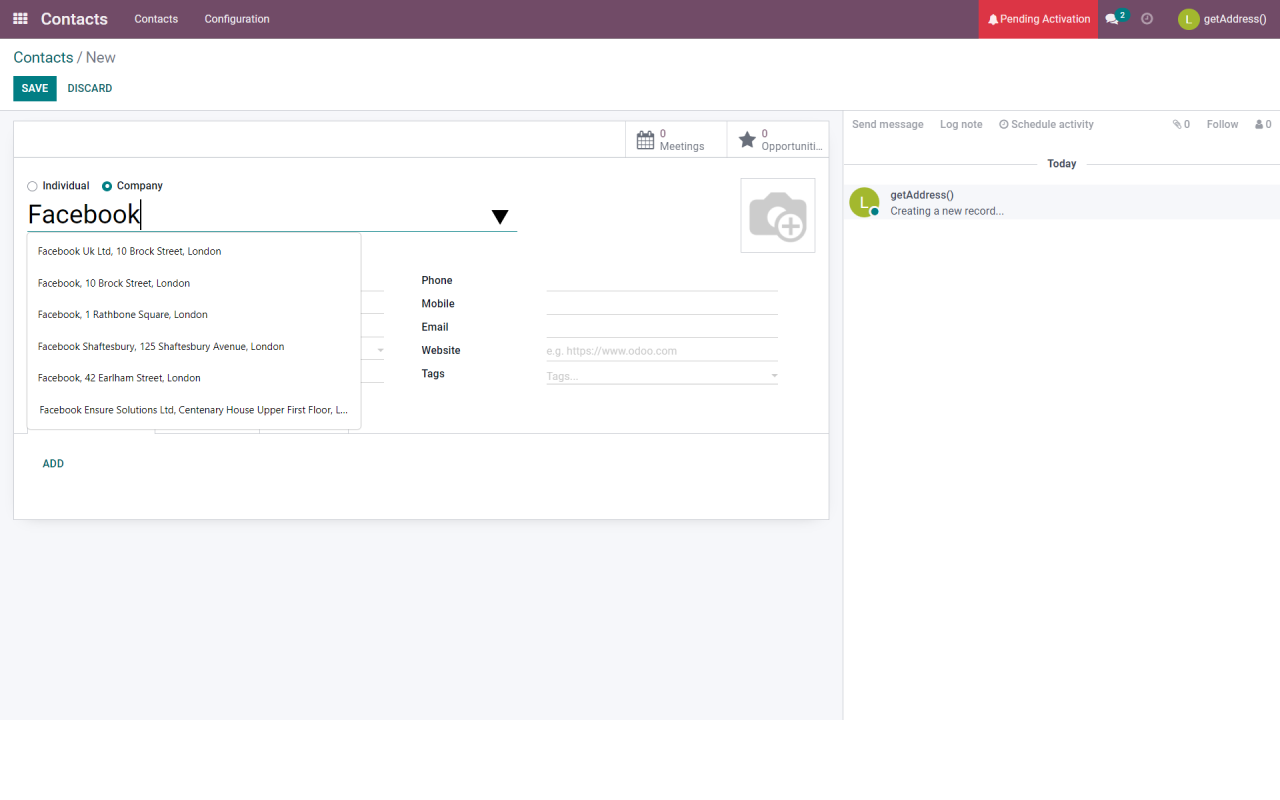Open getAddress() user menu
This screenshot has width=1280, height=800.
[x=1222, y=19]
